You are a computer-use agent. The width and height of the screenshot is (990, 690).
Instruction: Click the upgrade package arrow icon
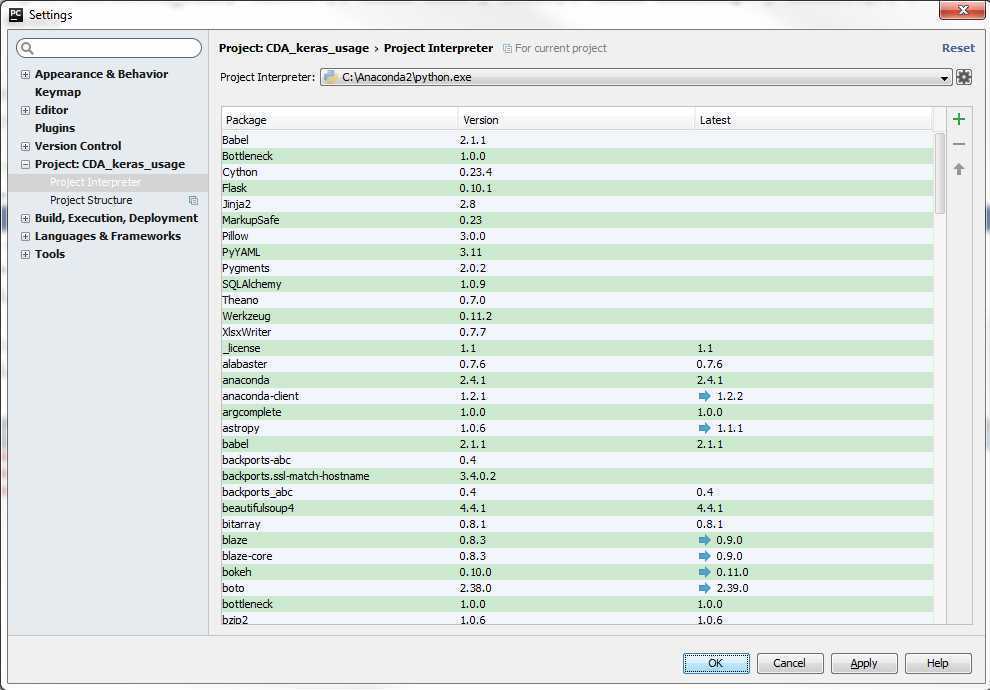tap(959, 170)
